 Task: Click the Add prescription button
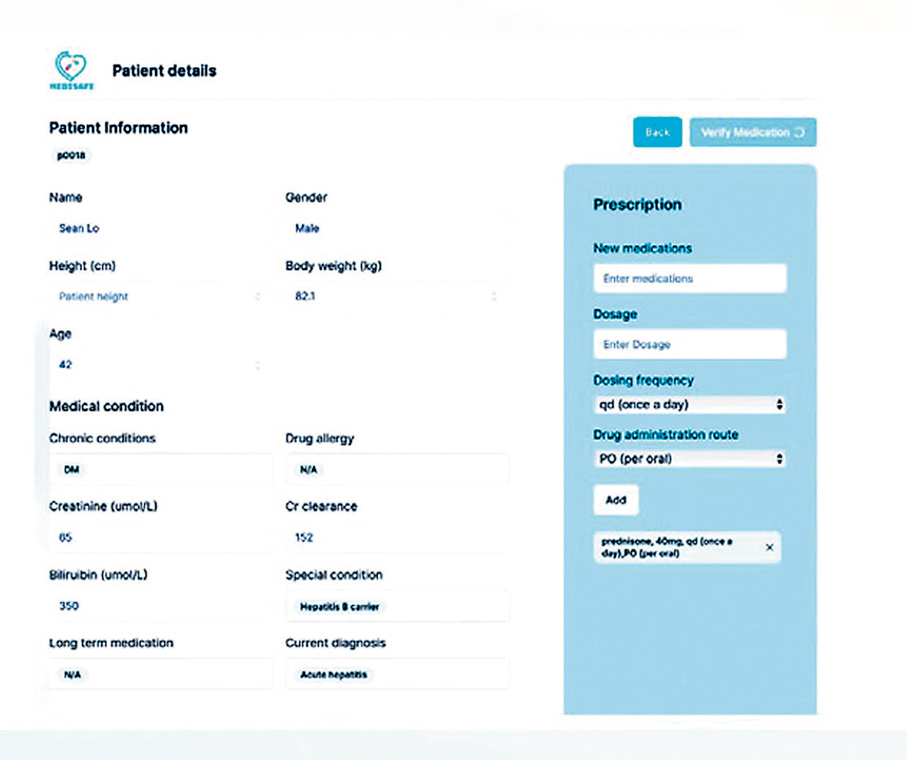[x=616, y=500]
